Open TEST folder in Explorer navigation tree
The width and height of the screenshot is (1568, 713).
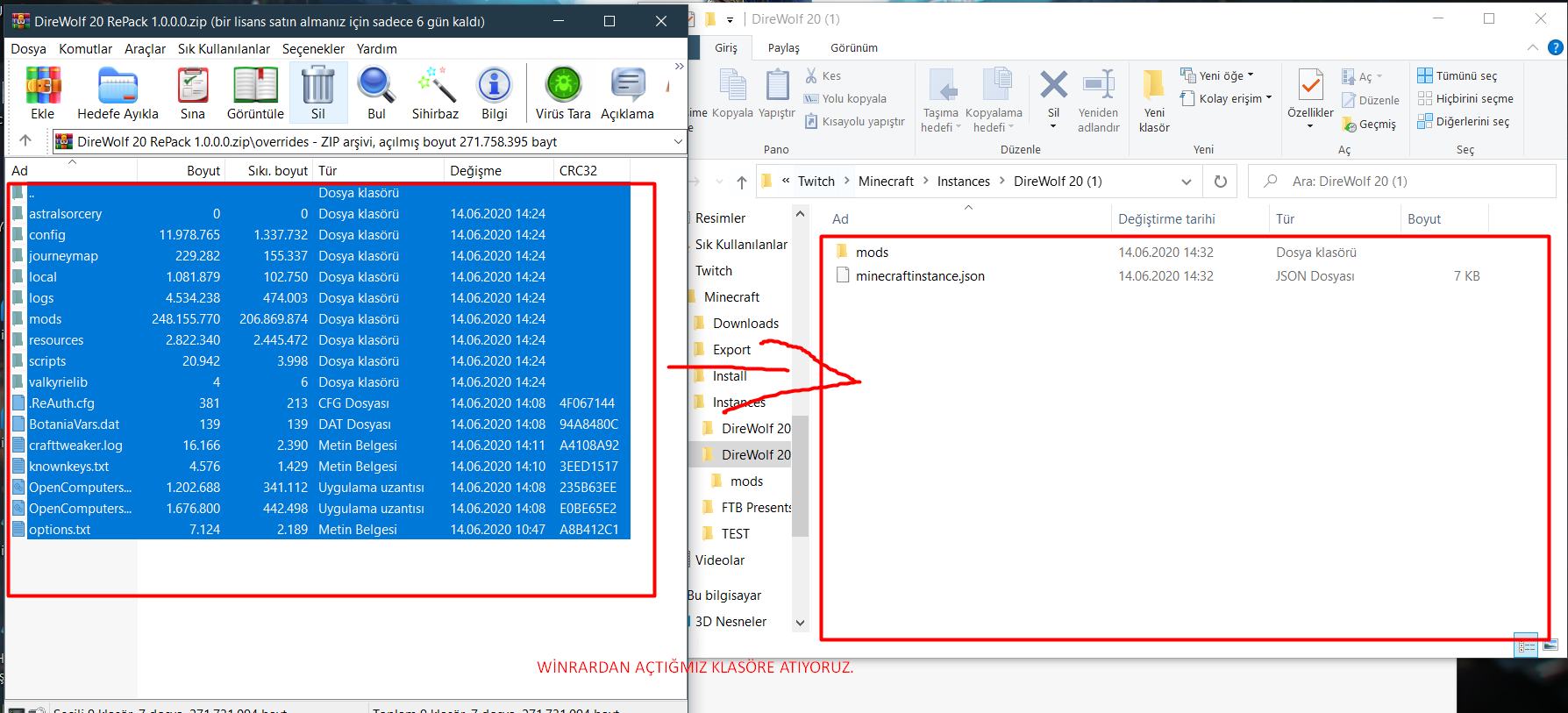coord(735,534)
